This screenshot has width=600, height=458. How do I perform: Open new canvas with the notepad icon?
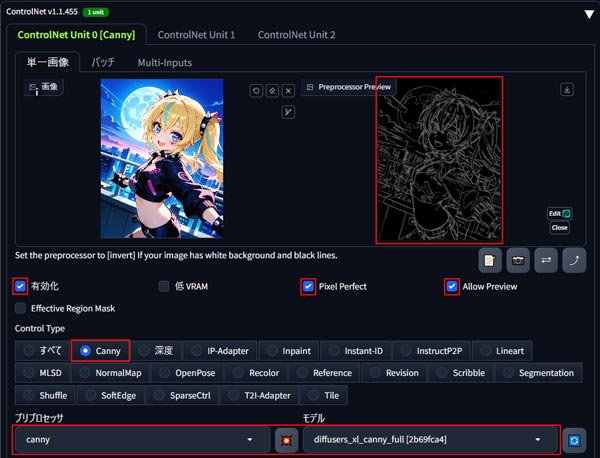[490, 261]
